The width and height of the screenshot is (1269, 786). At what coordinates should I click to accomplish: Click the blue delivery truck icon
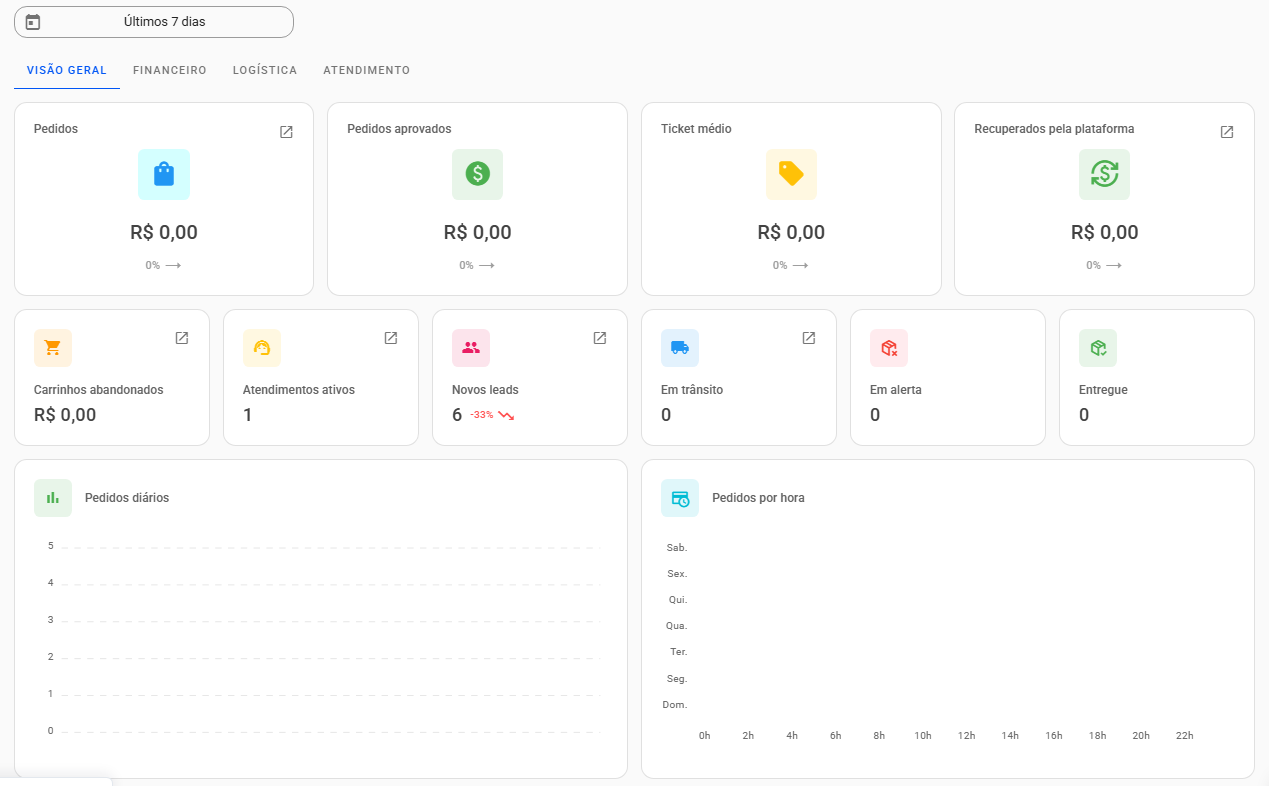click(x=680, y=348)
